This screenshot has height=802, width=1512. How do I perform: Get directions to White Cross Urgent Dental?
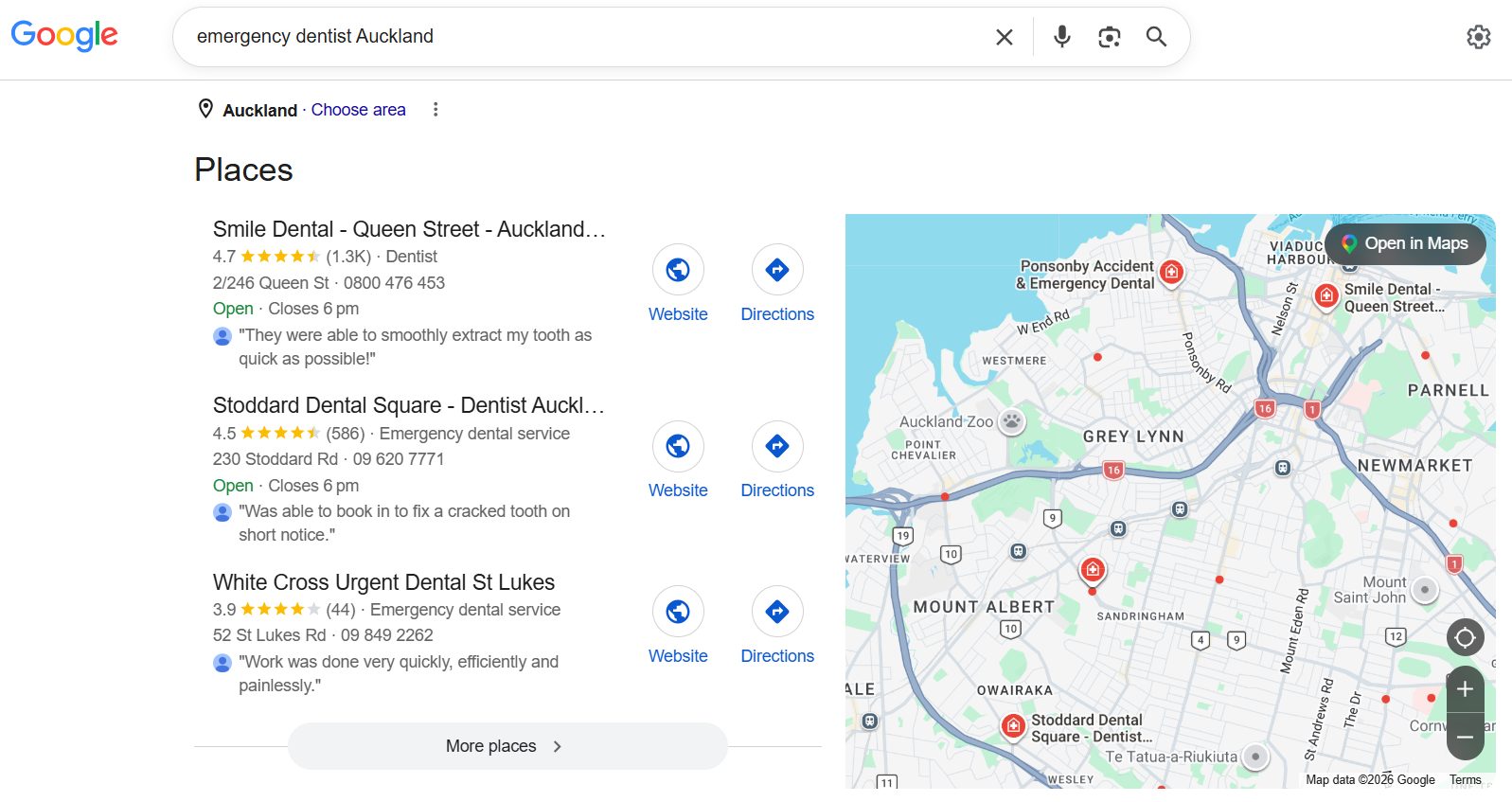[777, 612]
